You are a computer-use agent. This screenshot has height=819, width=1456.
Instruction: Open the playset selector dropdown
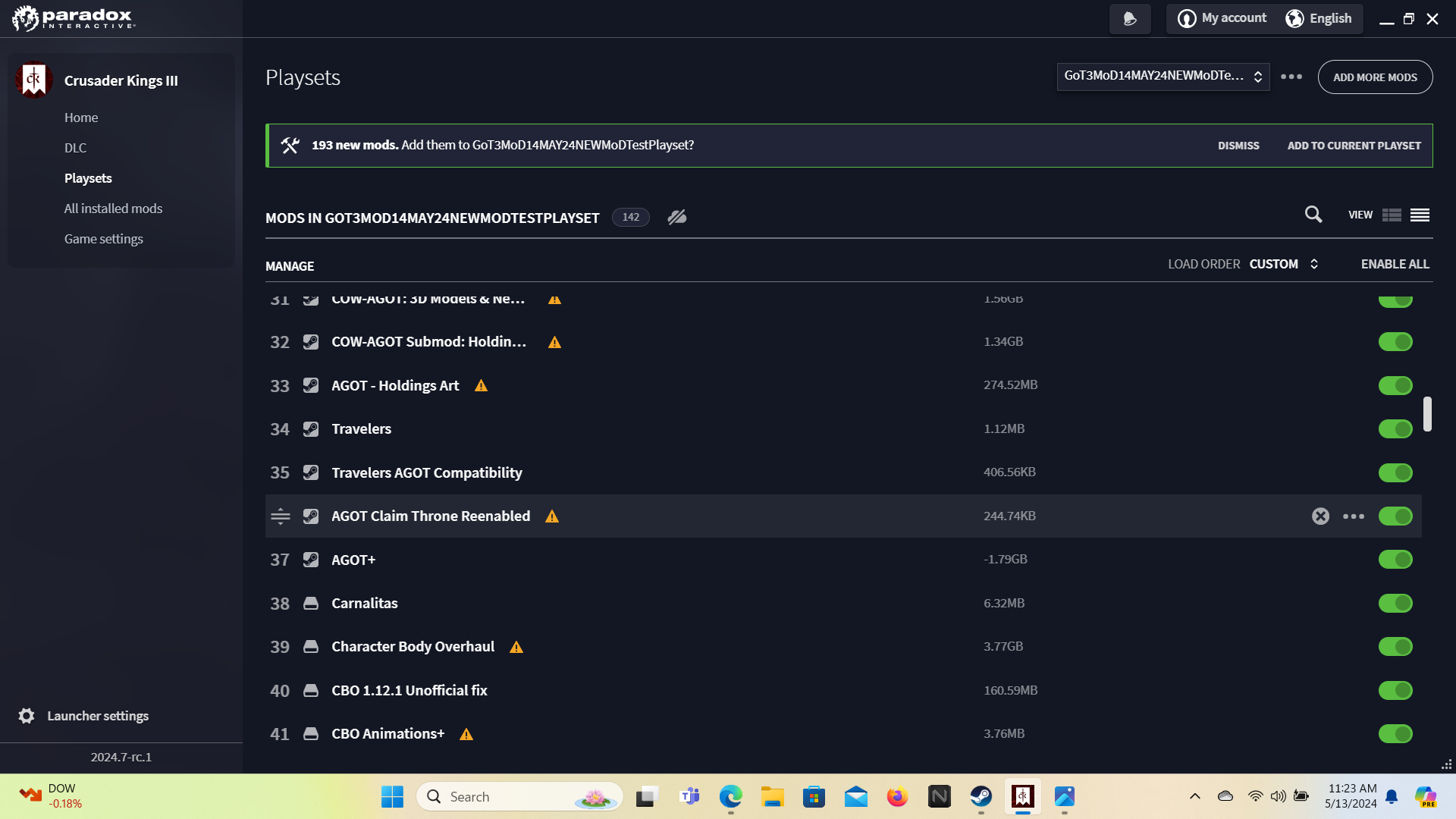tap(1163, 77)
